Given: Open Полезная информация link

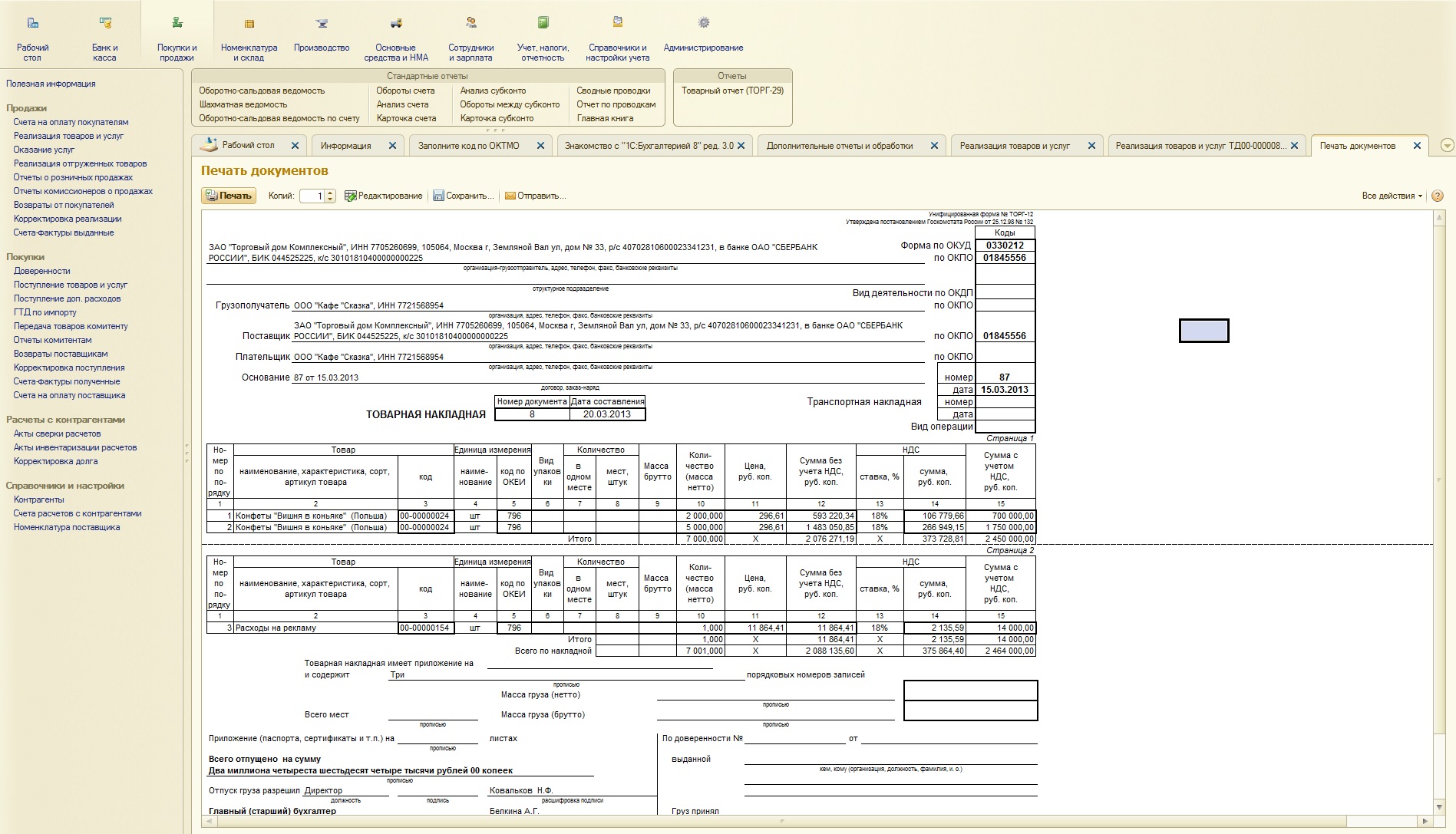Looking at the screenshot, I should click(51, 84).
